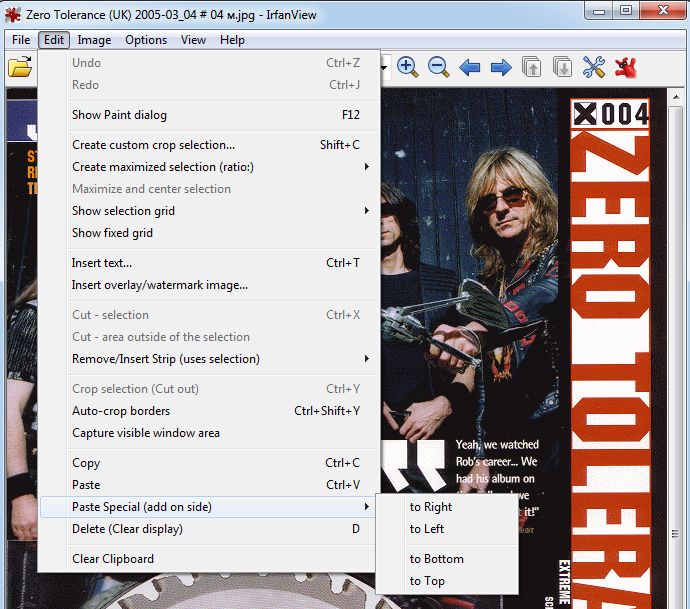Open settings with the wrench icon
Viewport: 690px width, 609px height.
pyautogui.click(x=594, y=67)
